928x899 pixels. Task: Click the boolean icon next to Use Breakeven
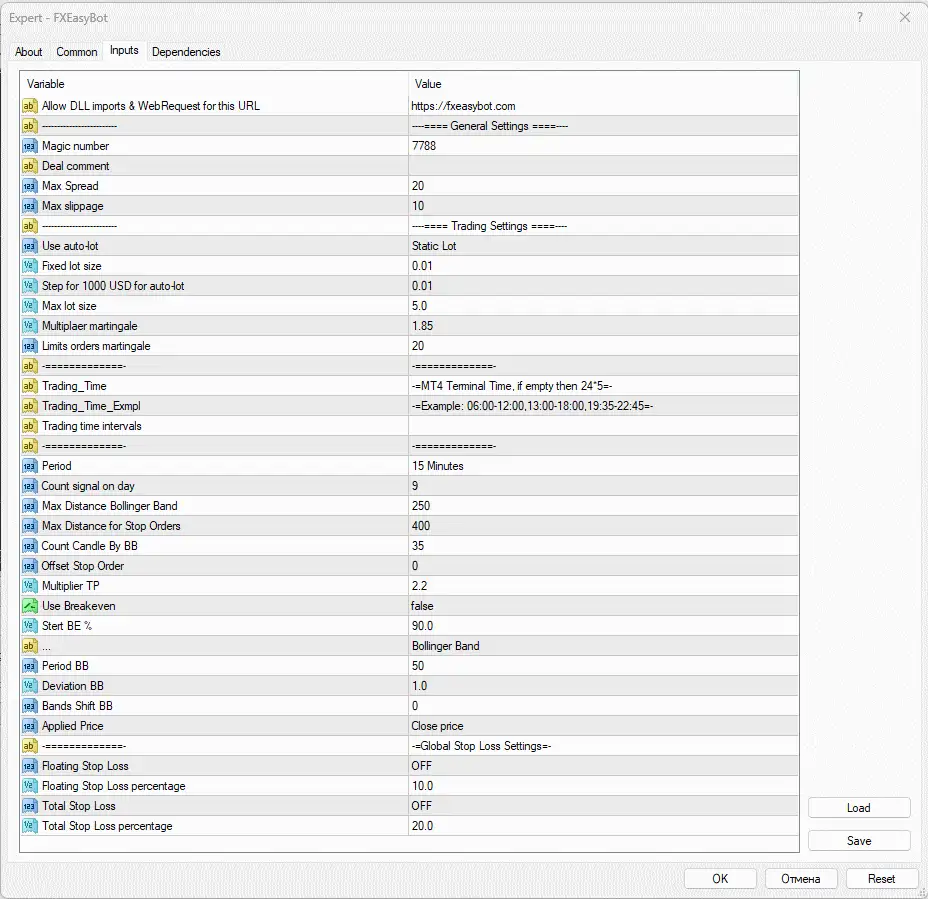tap(29, 606)
